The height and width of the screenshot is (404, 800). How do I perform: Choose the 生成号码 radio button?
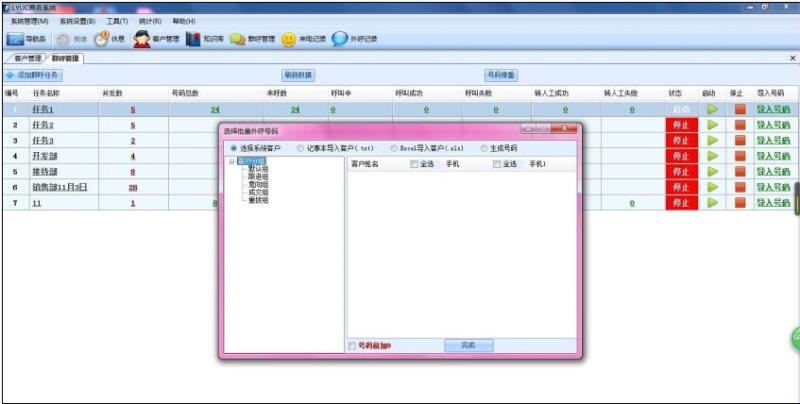pos(485,148)
